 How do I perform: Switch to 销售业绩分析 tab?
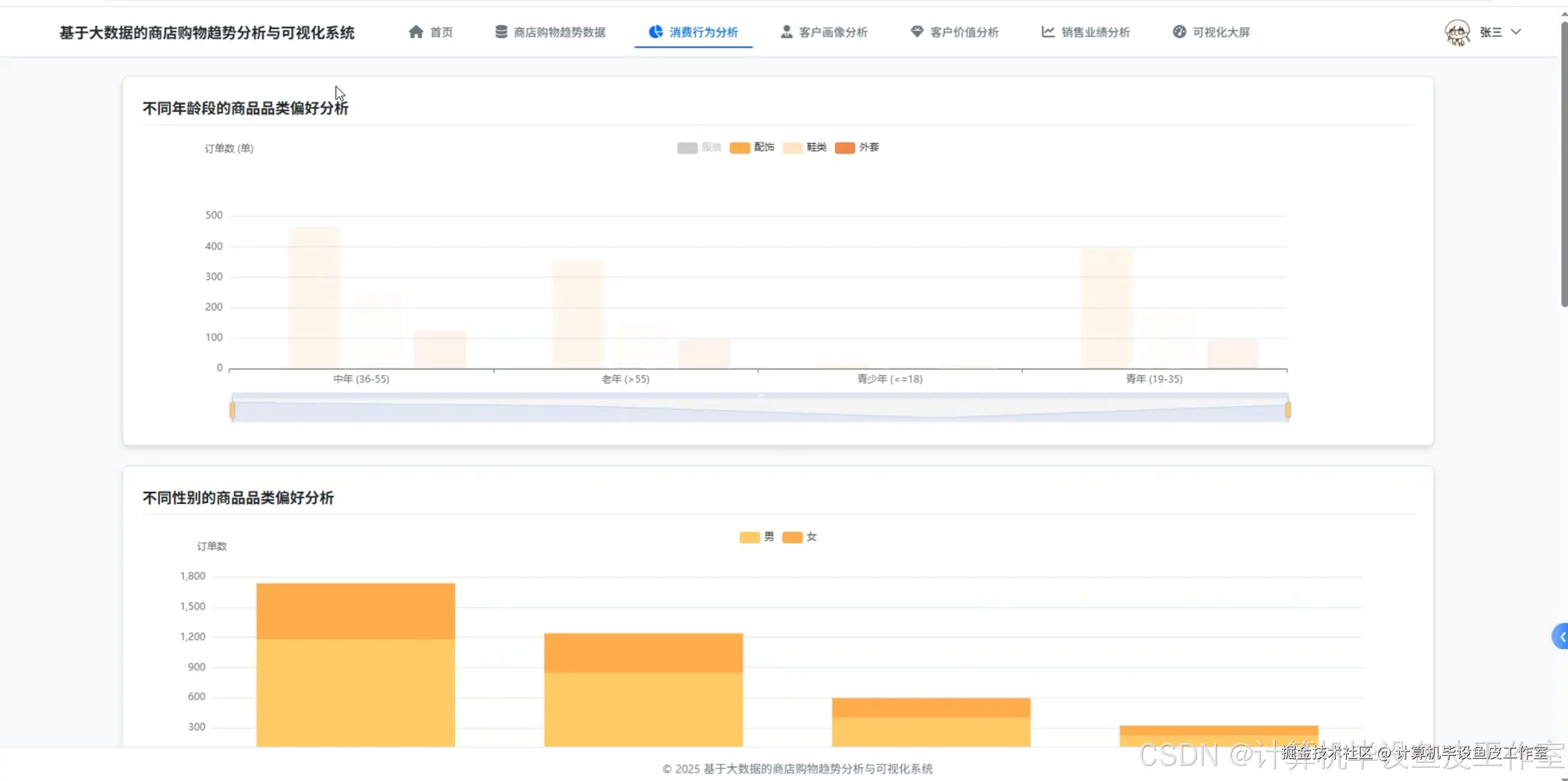click(x=1095, y=32)
